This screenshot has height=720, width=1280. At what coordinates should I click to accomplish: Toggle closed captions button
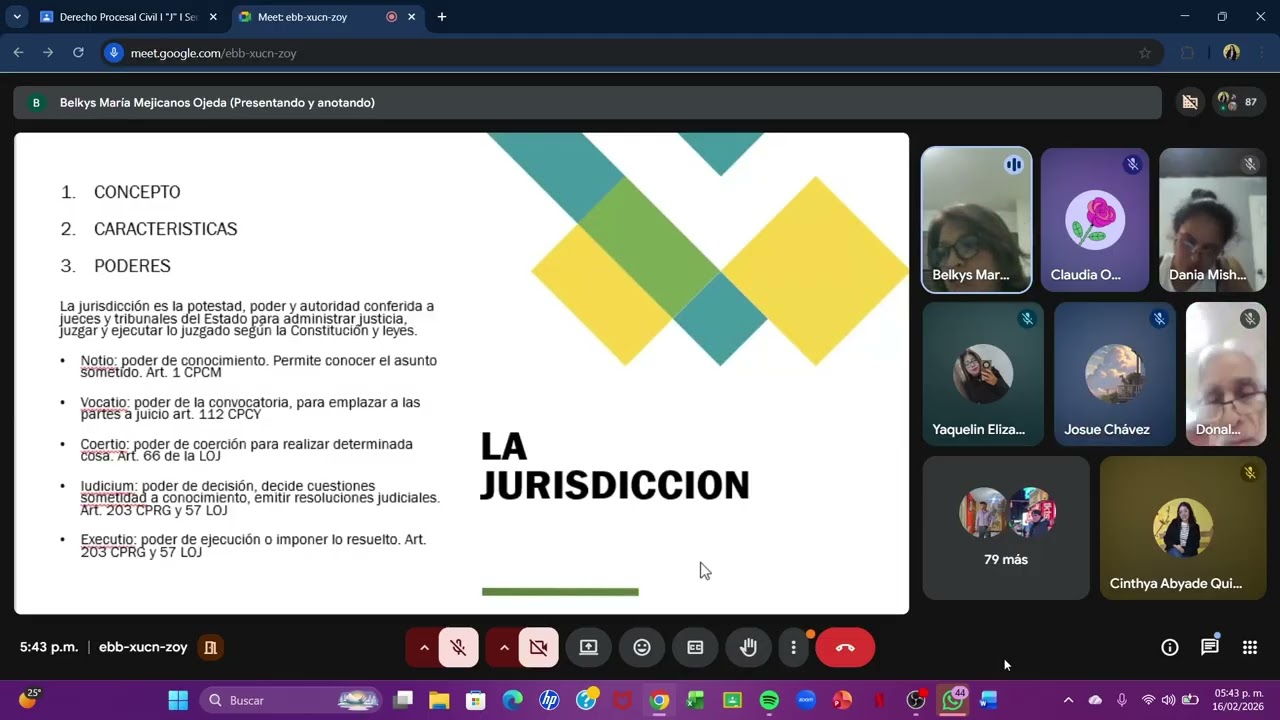[x=695, y=647]
